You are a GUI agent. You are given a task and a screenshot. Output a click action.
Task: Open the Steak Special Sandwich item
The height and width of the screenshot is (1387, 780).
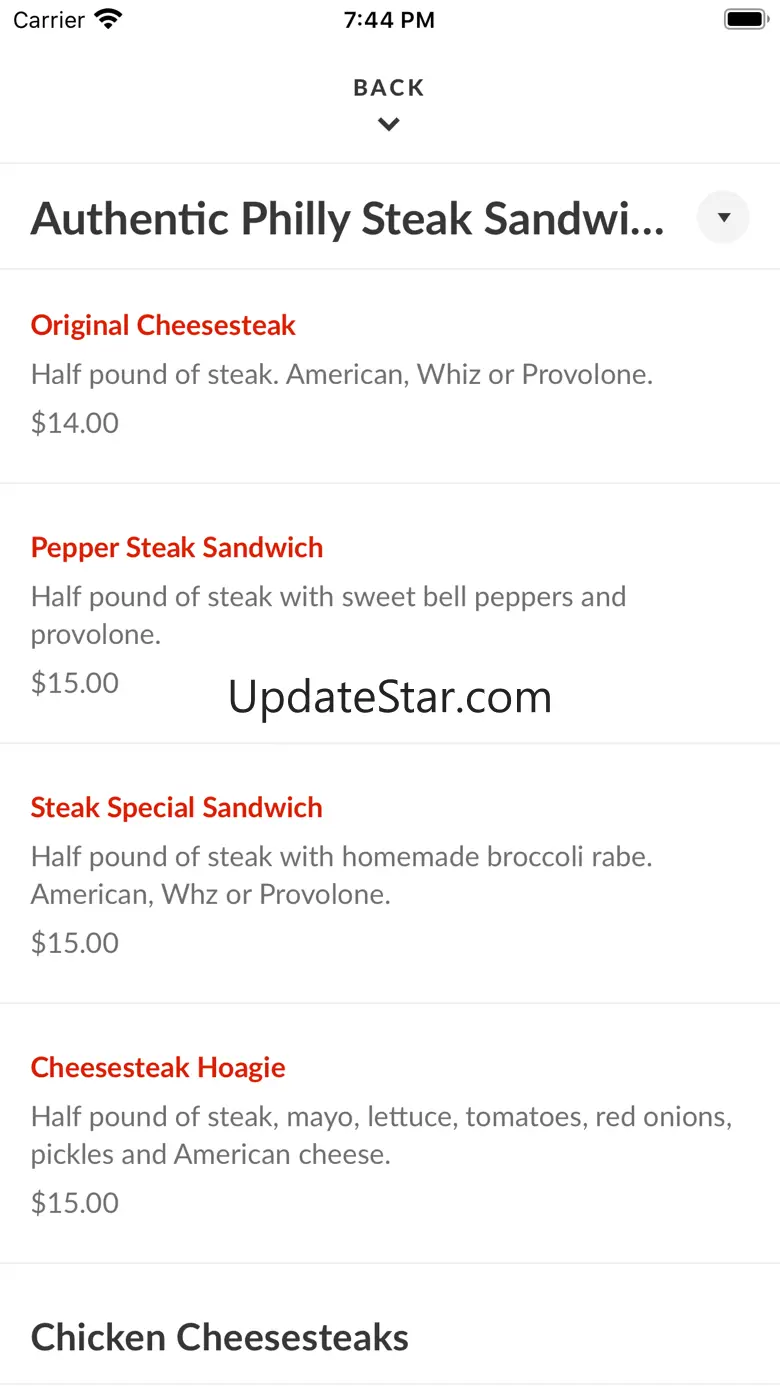pos(177,807)
